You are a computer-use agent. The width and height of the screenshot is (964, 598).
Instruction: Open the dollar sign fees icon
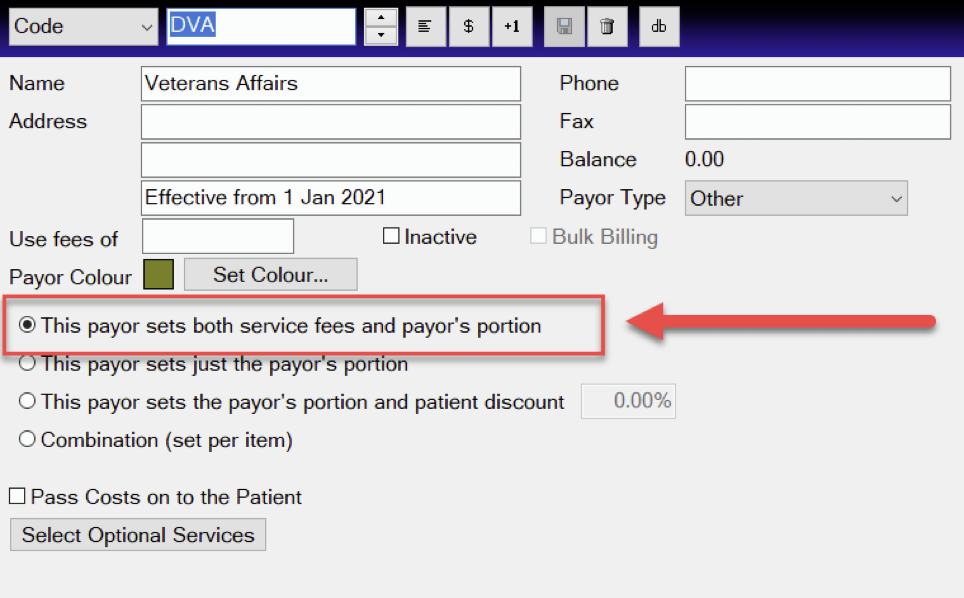468,26
